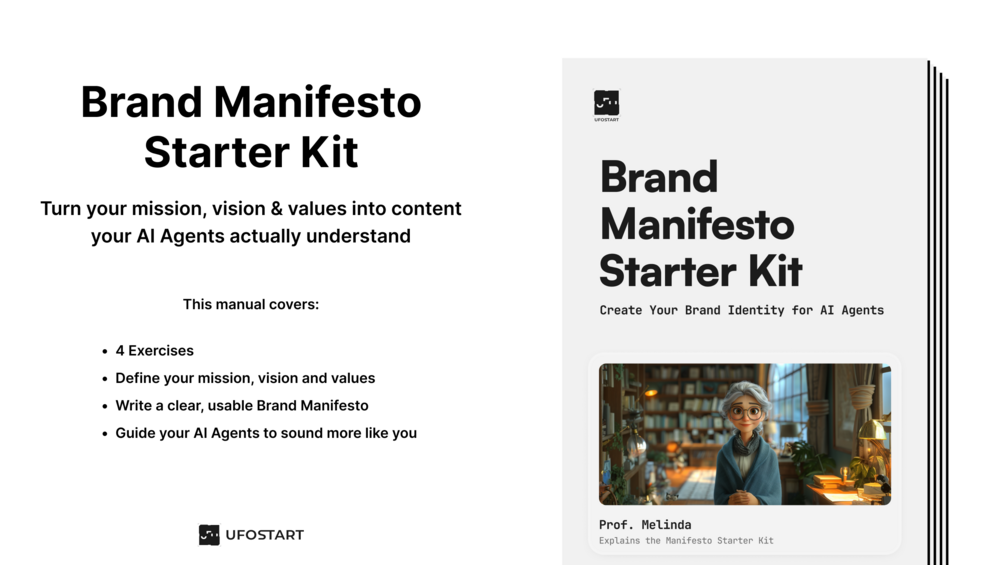This screenshot has height=565, width=1005.
Task: Click the desk lamp in the library image
Action: (x=870, y=432)
